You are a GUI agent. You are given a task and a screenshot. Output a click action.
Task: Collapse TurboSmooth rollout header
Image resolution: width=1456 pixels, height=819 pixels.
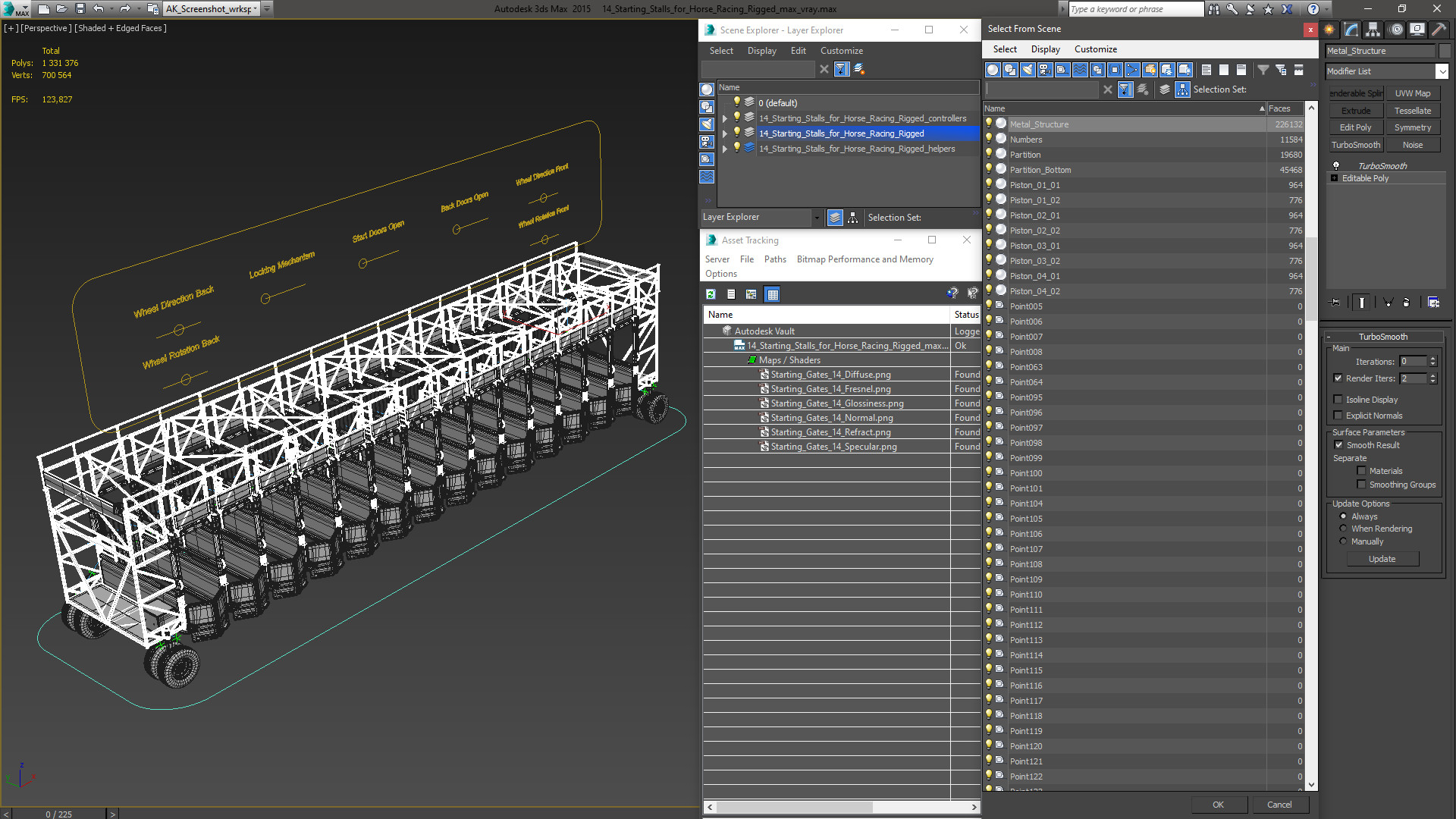pyautogui.click(x=1382, y=337)
